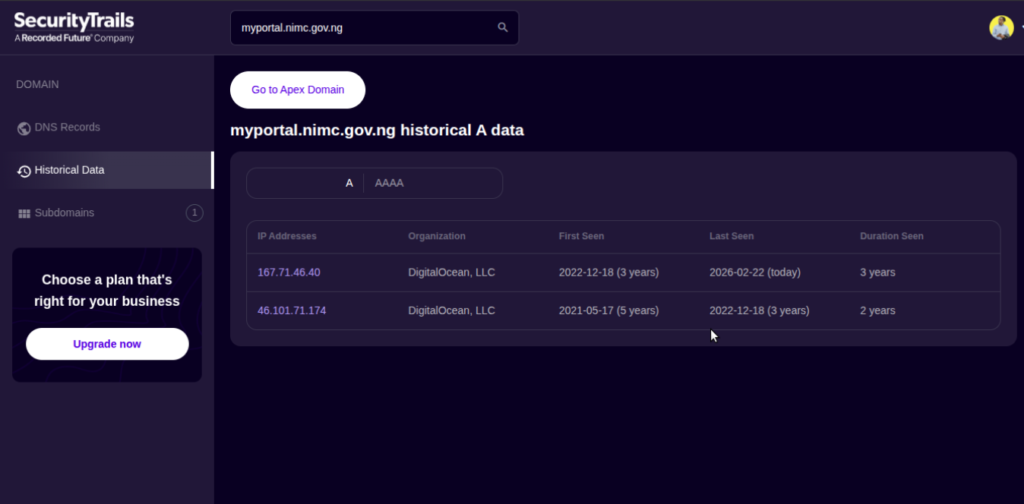
Task: Click the First Seen column header
Action: click(x=581, y=236)
